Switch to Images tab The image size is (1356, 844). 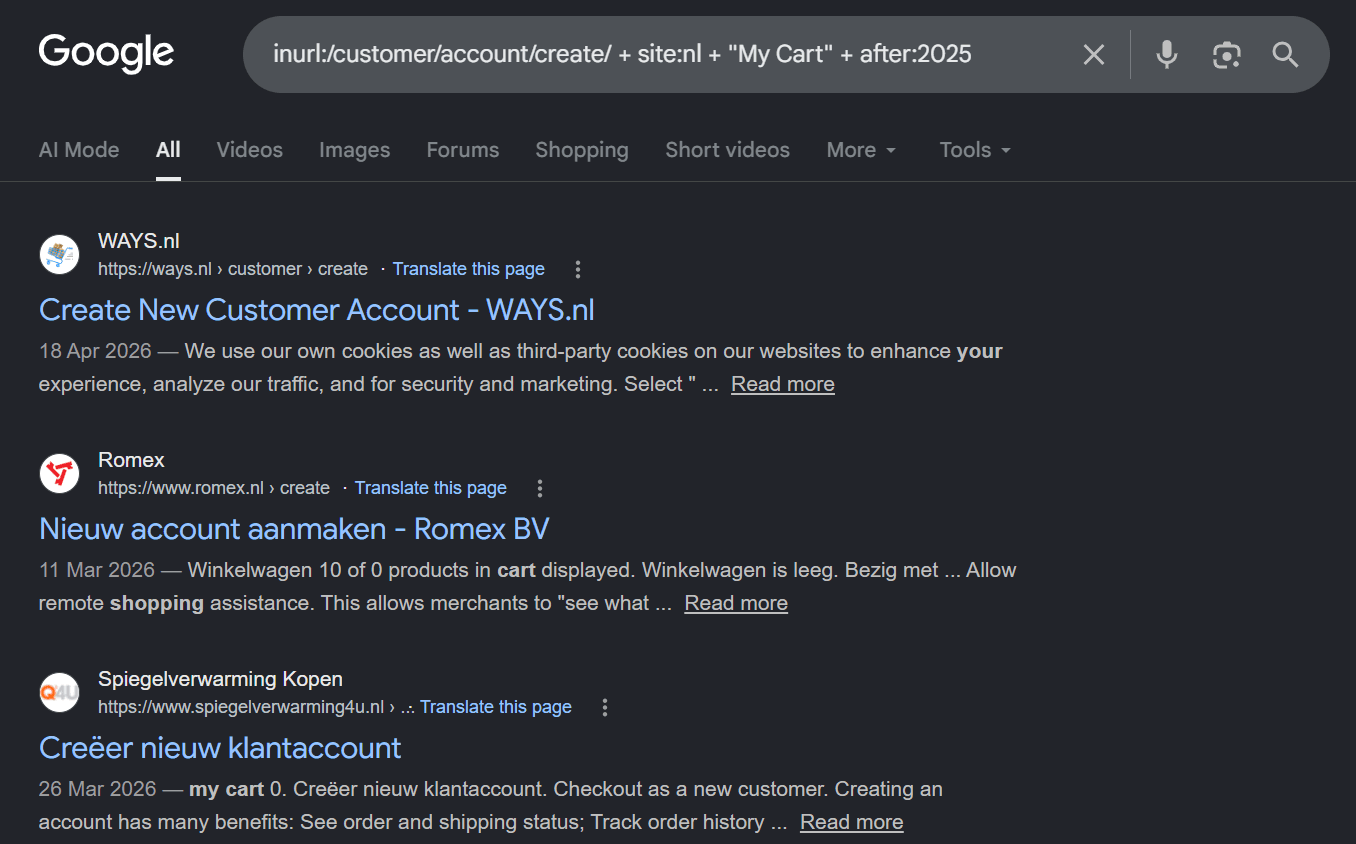click(x=355, y=150)
